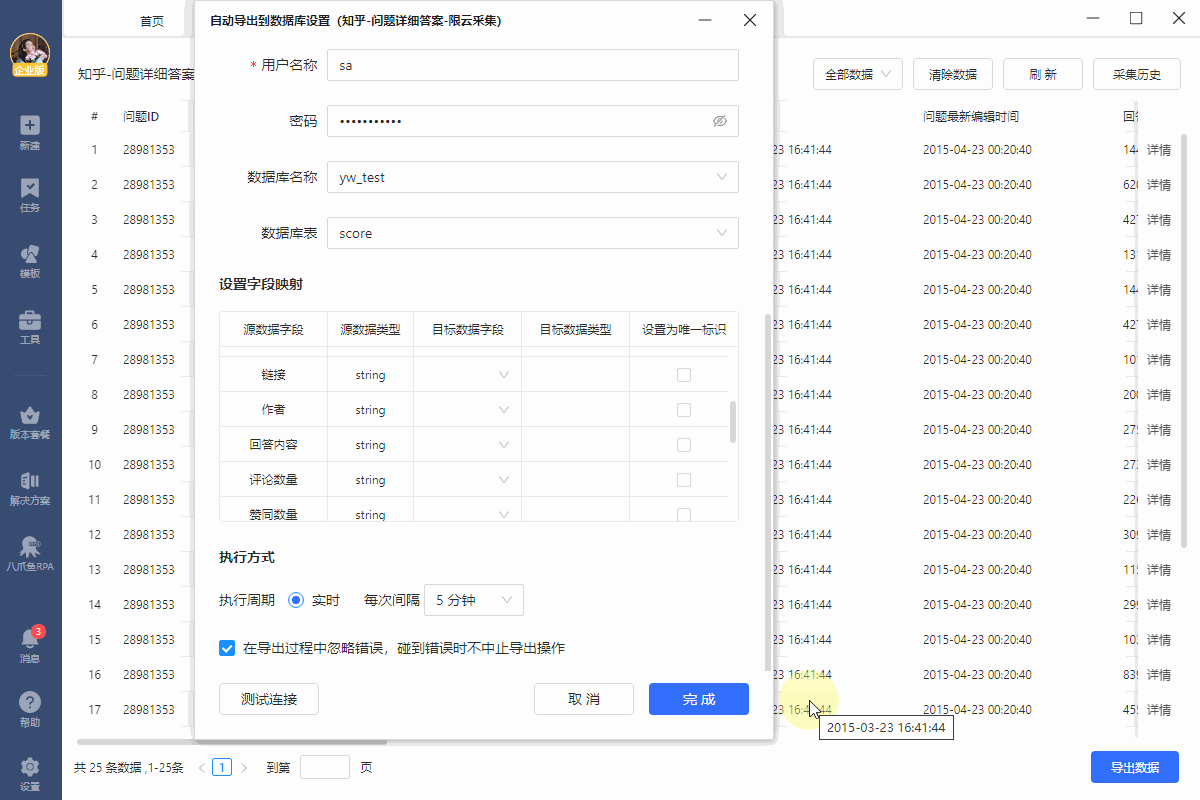1200x800 pixels.
Task: Click the blue 完成 button
Action: click(698, 699)
